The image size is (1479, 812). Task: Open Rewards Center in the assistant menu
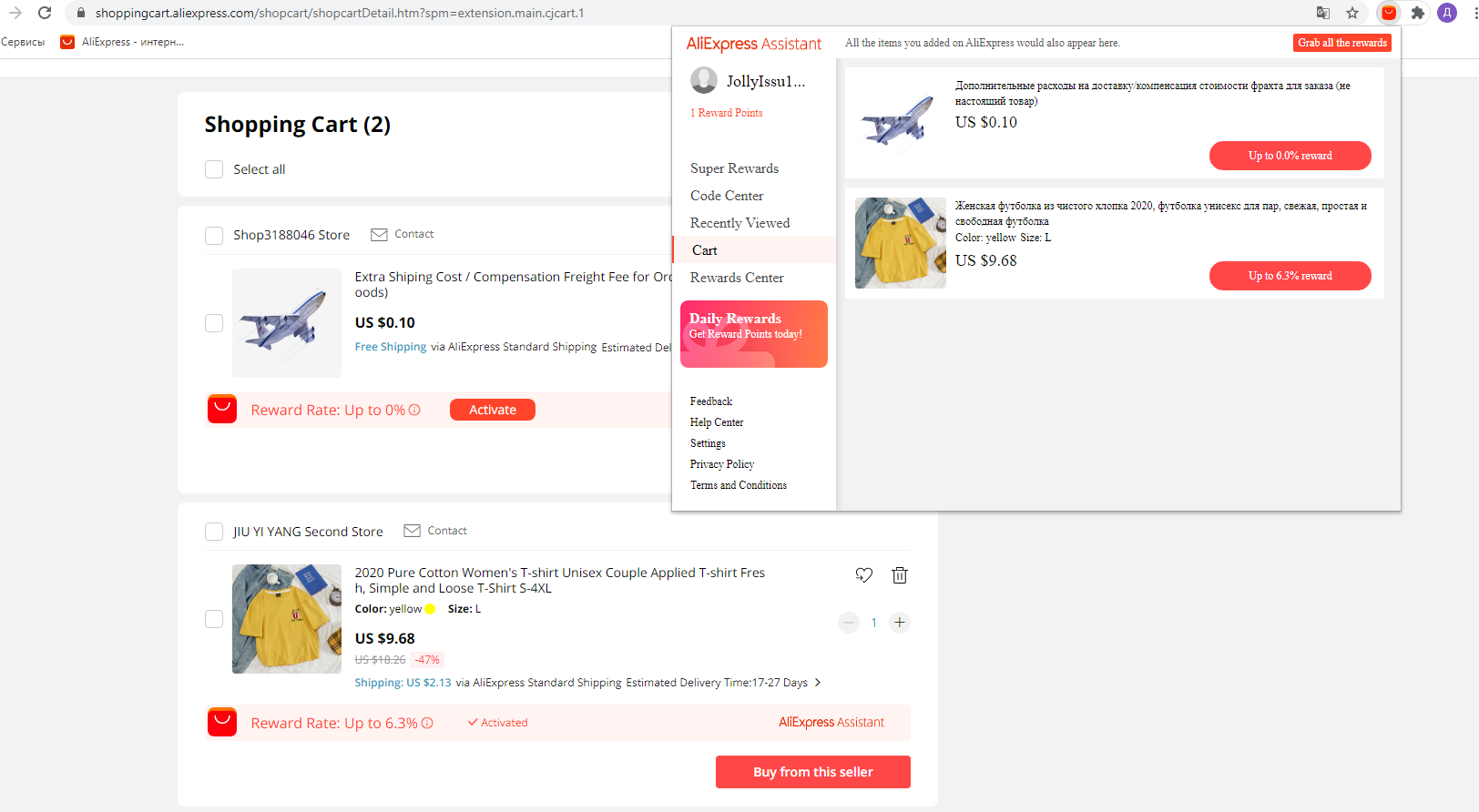[x=737, y=278]
